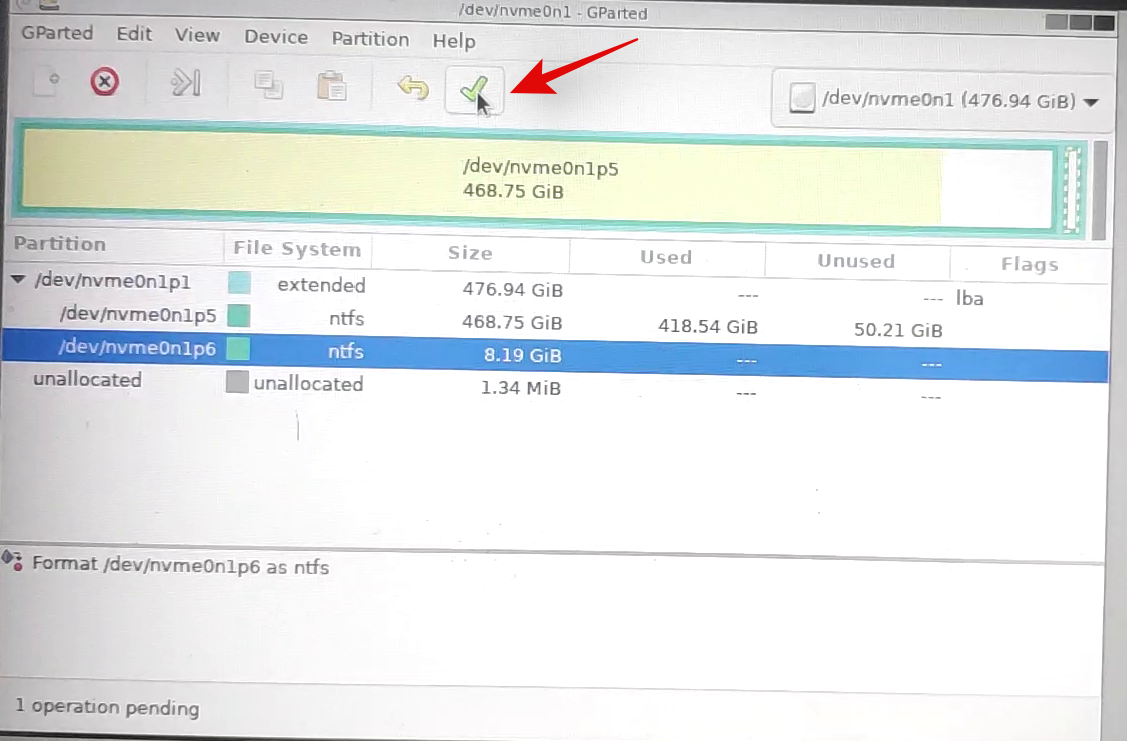Click the nvme0n1p6 ntfs color swatch
The image size is (1127, 741).
pyautogui.click(x=238, y=349)
